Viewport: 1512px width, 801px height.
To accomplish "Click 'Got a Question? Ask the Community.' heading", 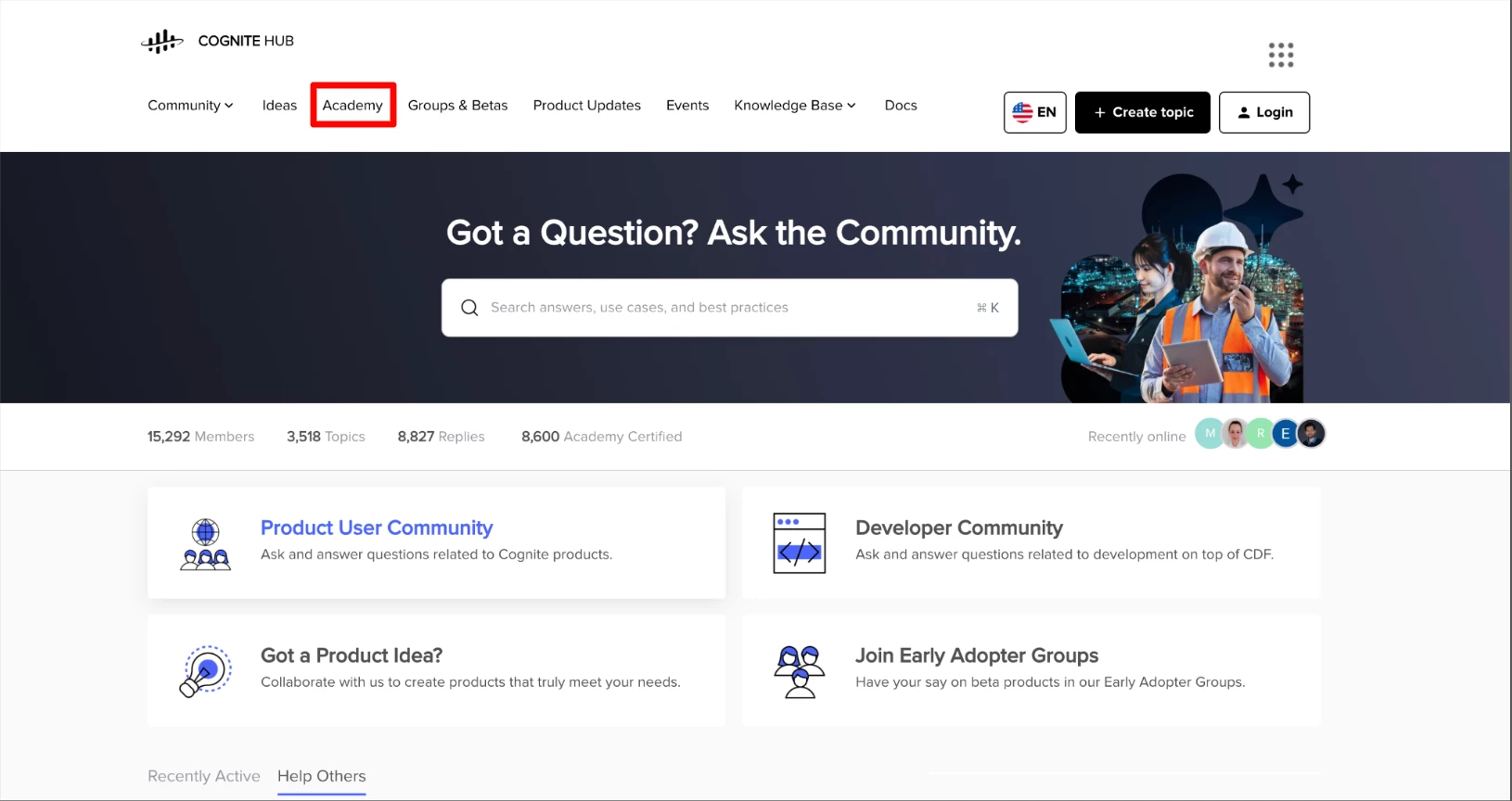I will coord(734,233).
